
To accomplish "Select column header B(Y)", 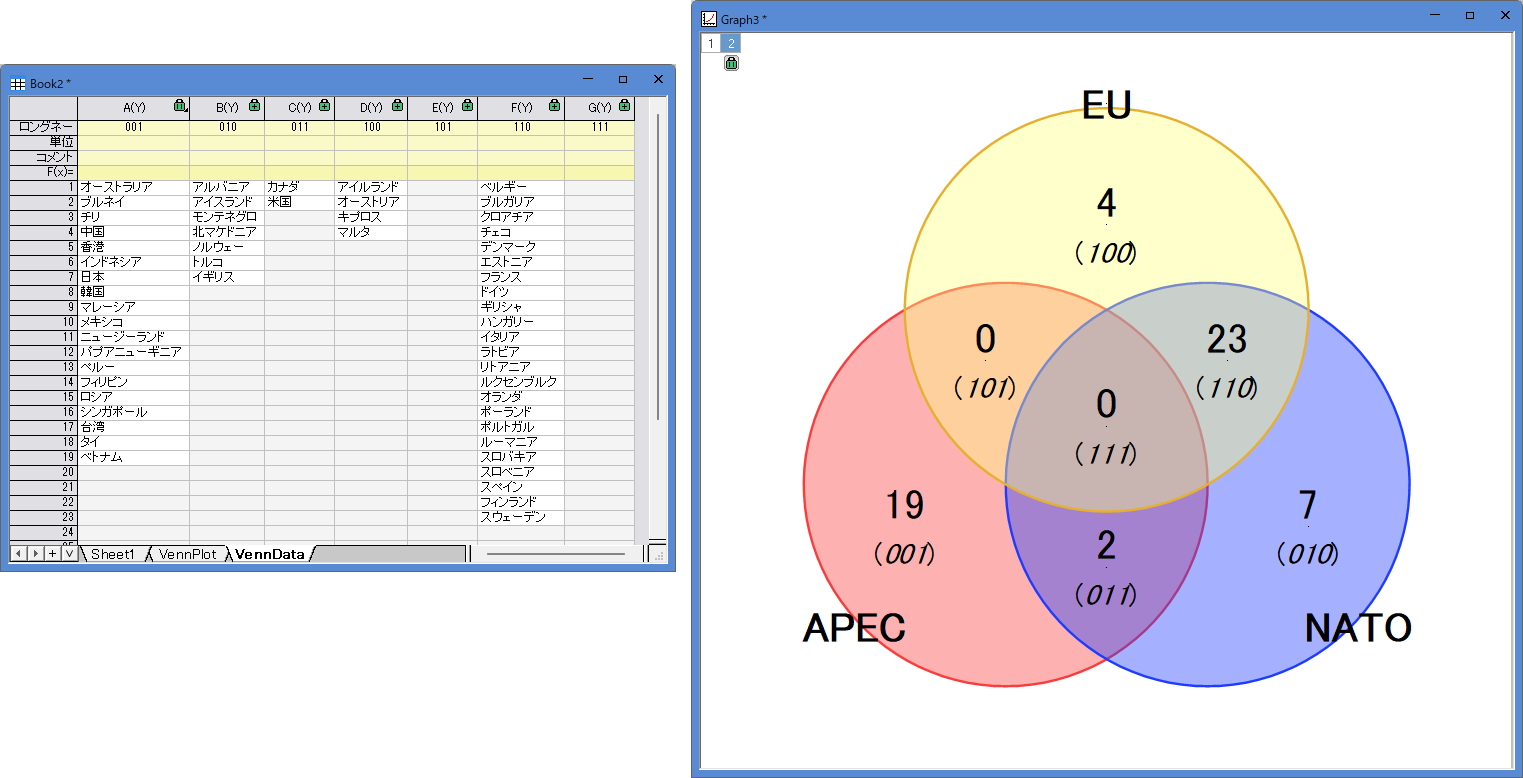I will (227, 107).
